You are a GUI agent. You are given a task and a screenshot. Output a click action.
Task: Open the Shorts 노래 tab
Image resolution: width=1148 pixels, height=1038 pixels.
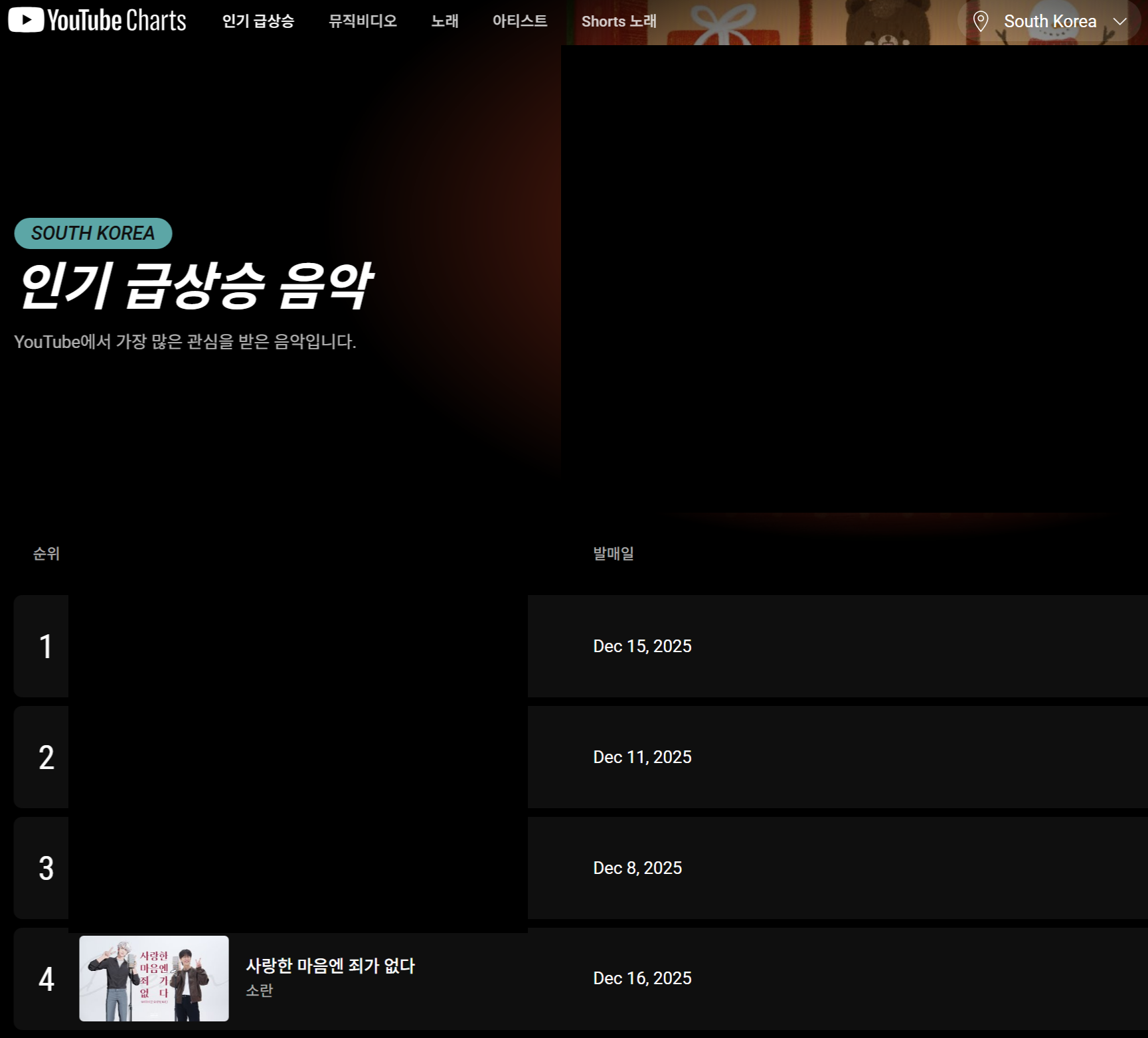click(x=618, y=21)
